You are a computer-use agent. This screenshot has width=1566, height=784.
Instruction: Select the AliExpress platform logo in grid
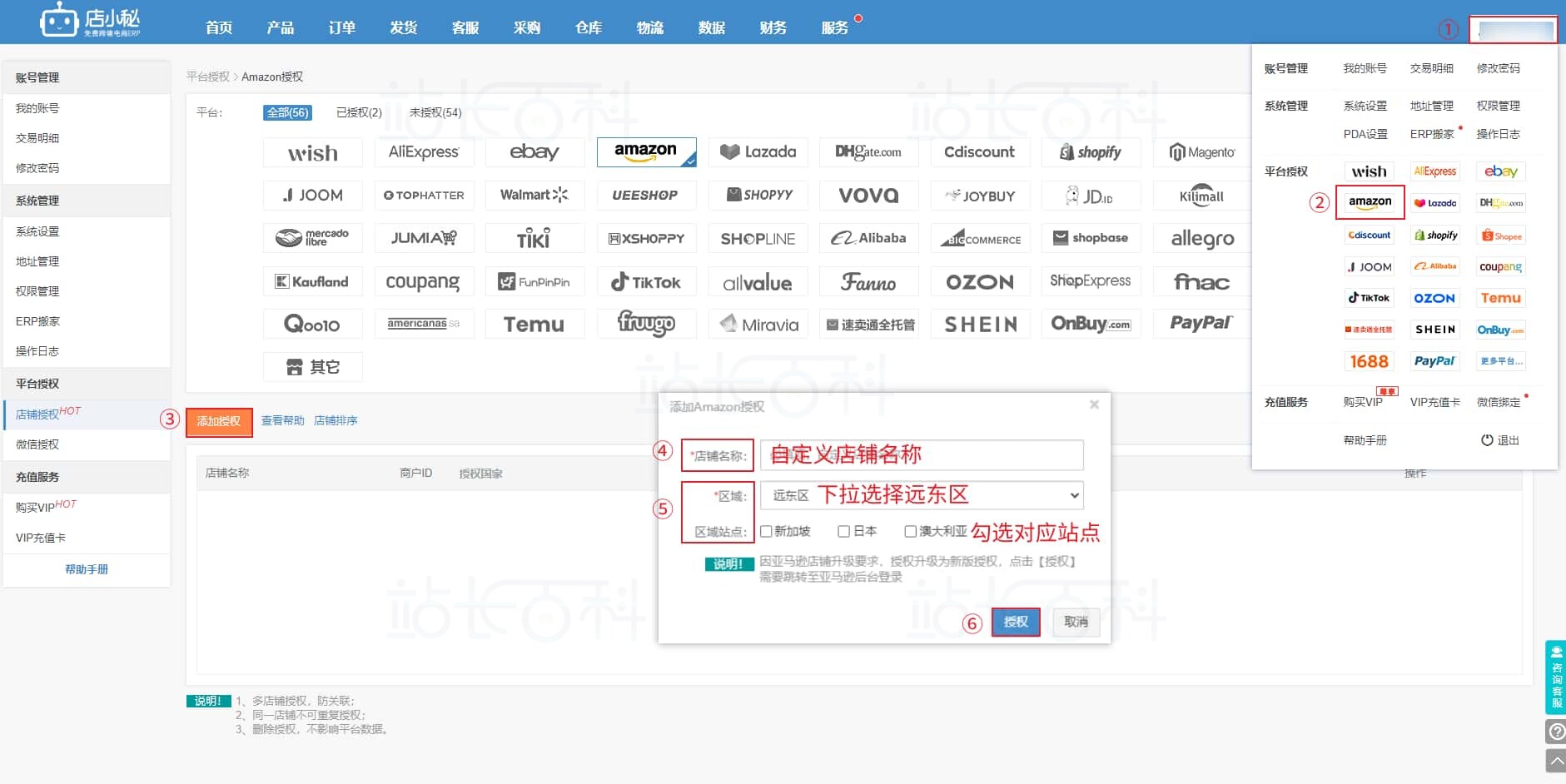click(424, 152)
